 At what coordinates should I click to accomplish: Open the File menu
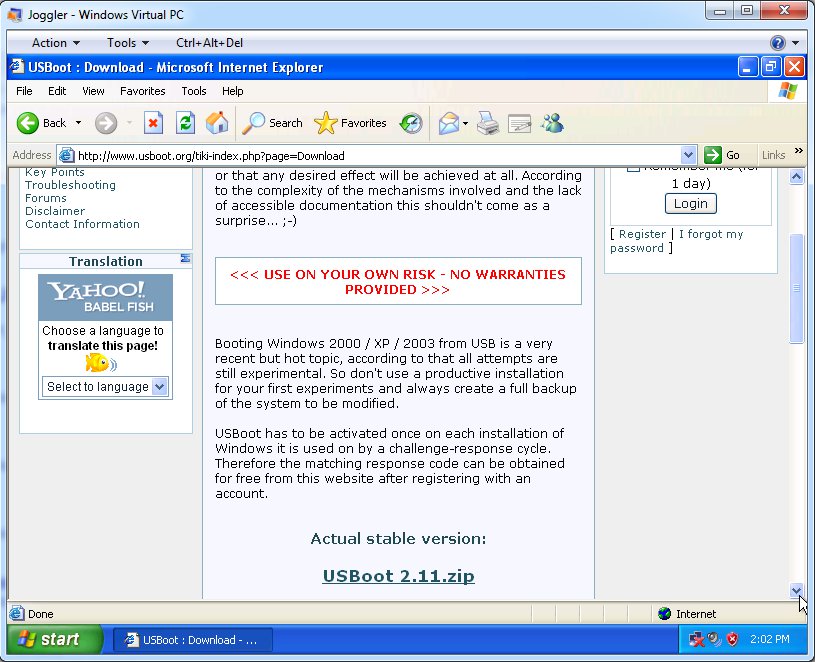click(24, 91)
